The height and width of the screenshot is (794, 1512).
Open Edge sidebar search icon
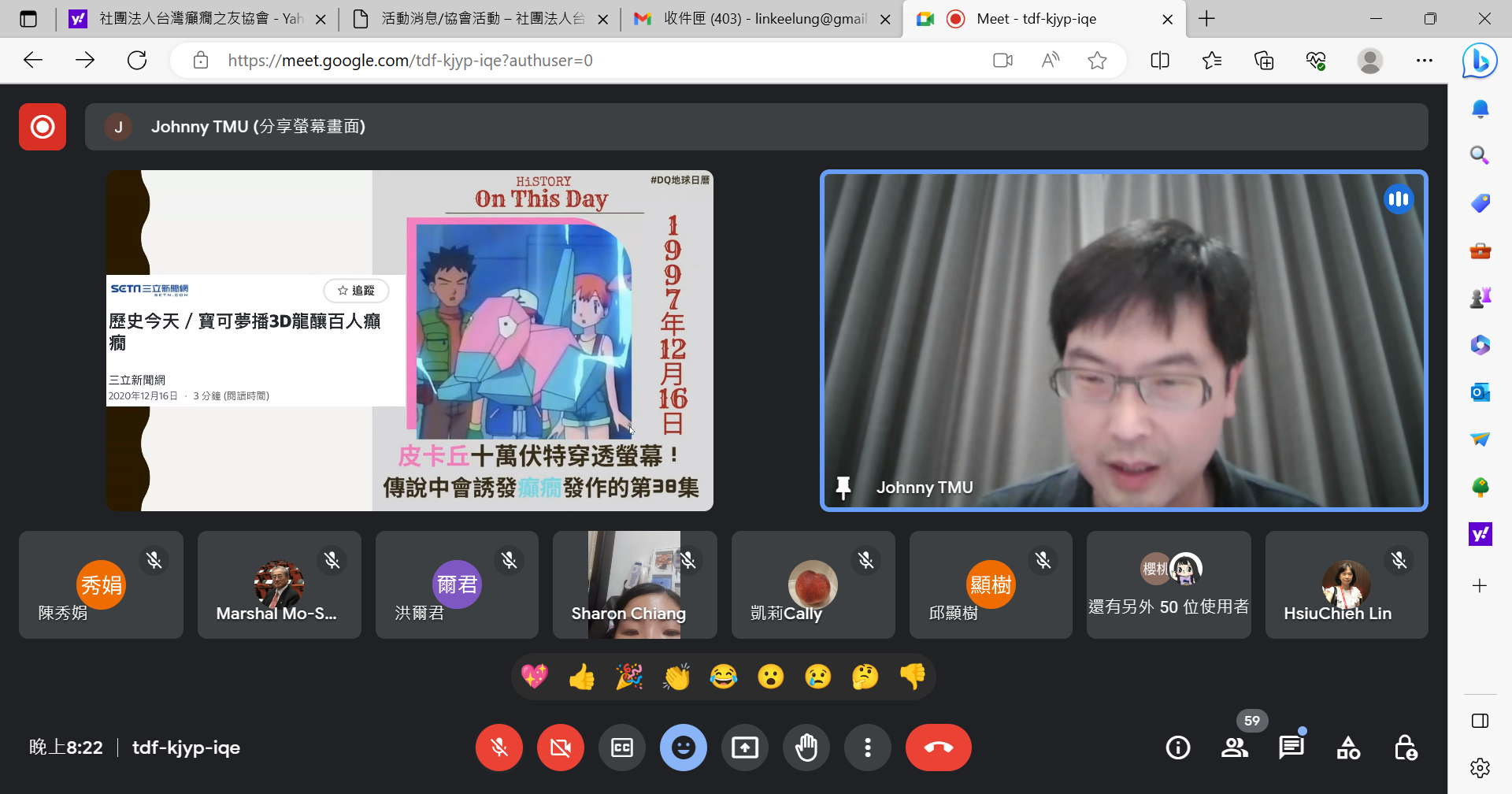click(x=1480, y=155)
